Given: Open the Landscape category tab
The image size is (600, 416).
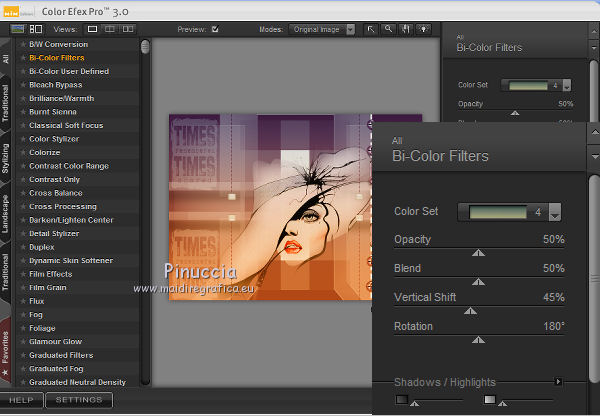Looking at the screenshot, I should (x=5, y=214).
